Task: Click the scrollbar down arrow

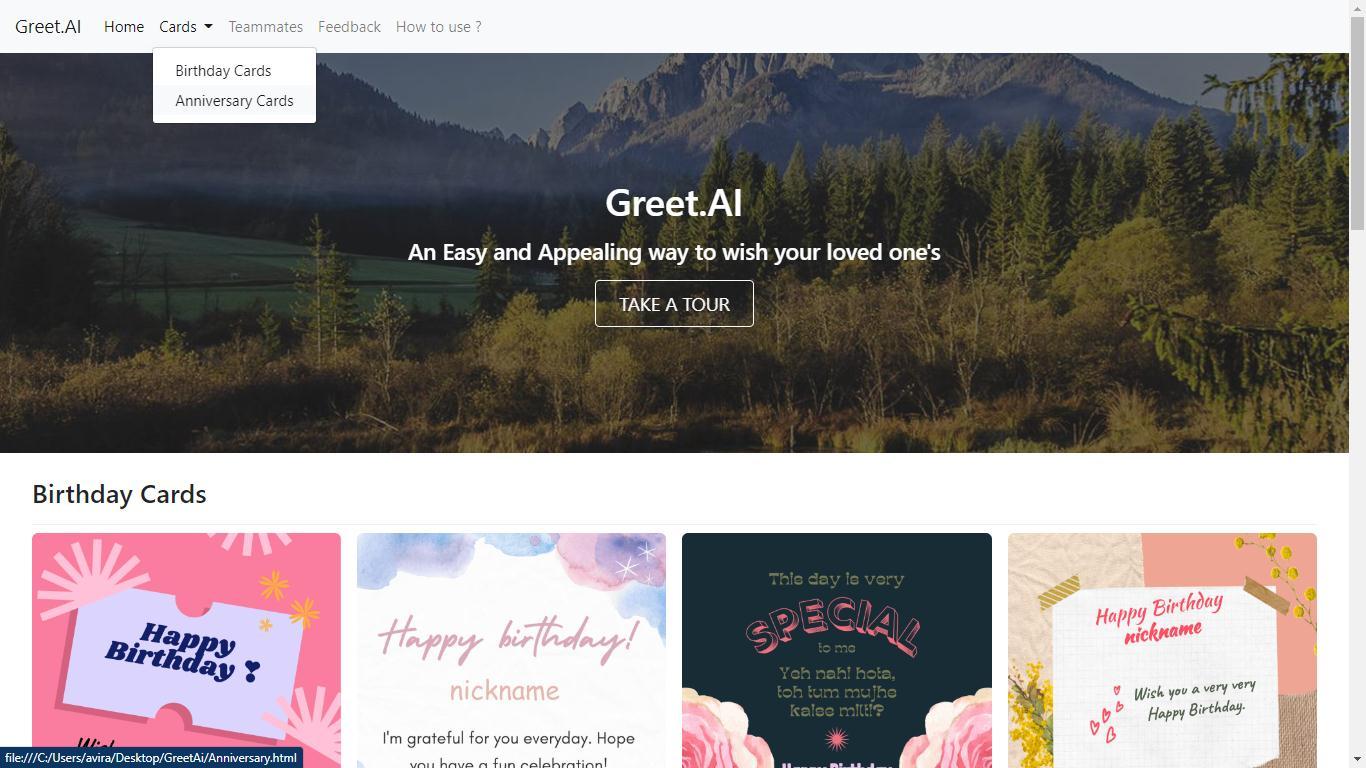Action: 1357,759
